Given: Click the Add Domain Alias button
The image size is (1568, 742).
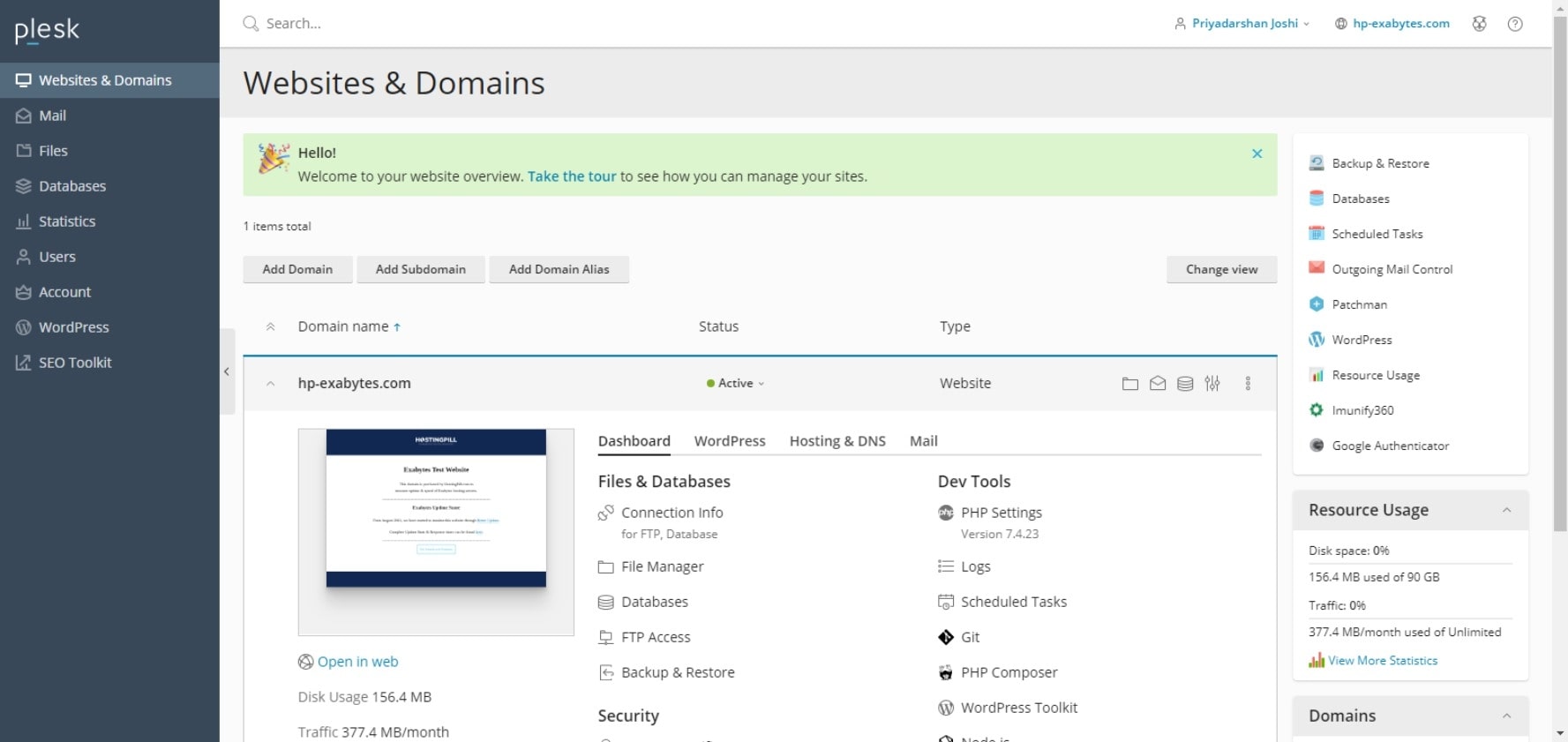Looking at the screenshot, I should (x=559, y=269).
